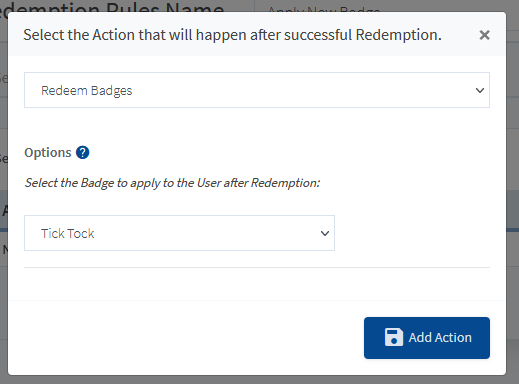Click the Redemption Rules Name heading in background
The height and width of the screenshot is (384, 519).
[x=112, y=7]
